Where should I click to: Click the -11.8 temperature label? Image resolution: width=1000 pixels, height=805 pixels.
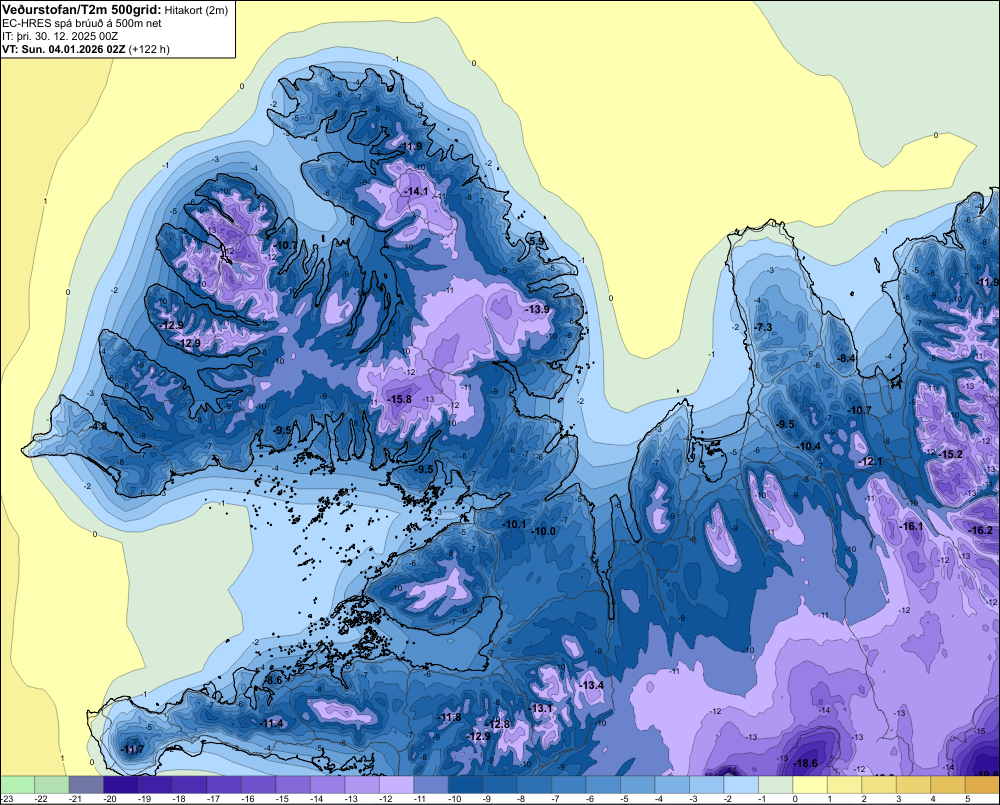pyautogui.click(x=449, y=718)
